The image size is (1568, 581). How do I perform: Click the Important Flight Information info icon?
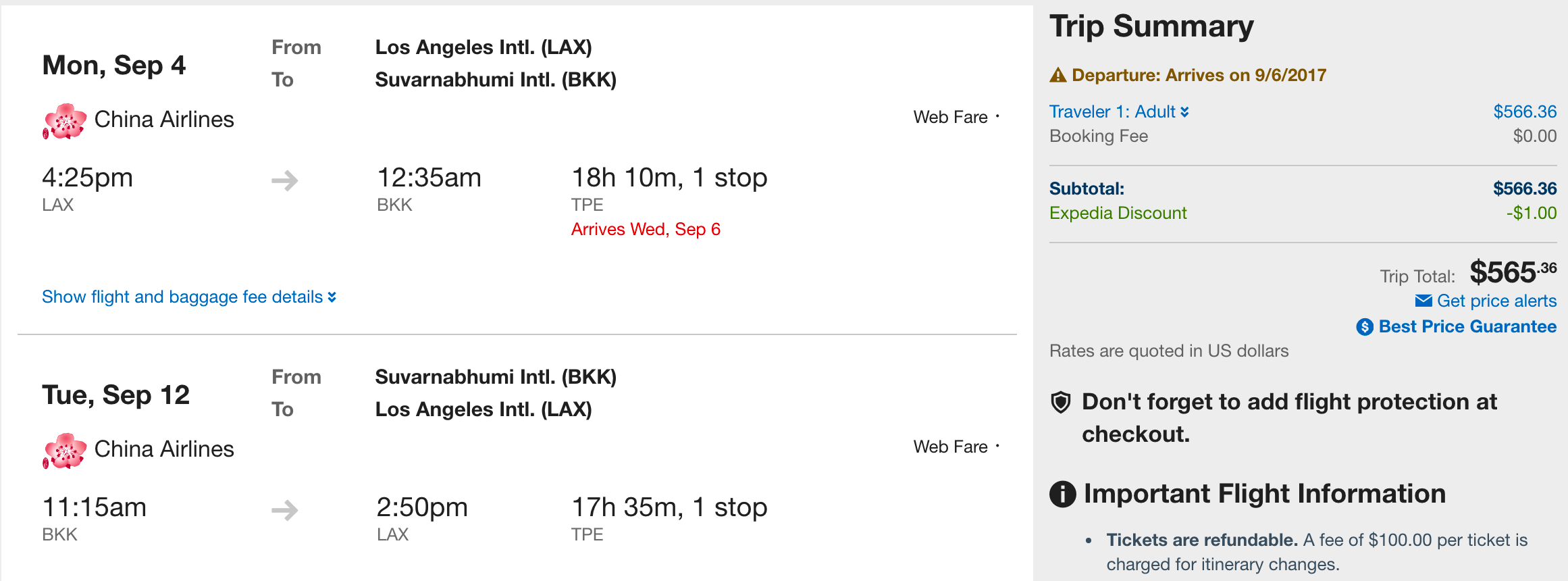[x=1062, y=494]
